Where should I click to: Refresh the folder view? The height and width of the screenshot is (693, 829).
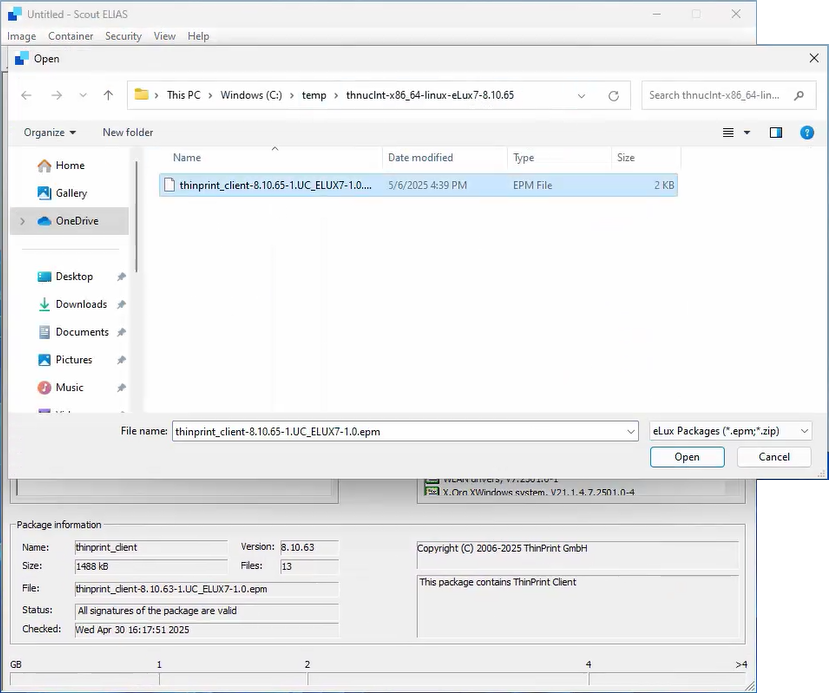(613, 96)
